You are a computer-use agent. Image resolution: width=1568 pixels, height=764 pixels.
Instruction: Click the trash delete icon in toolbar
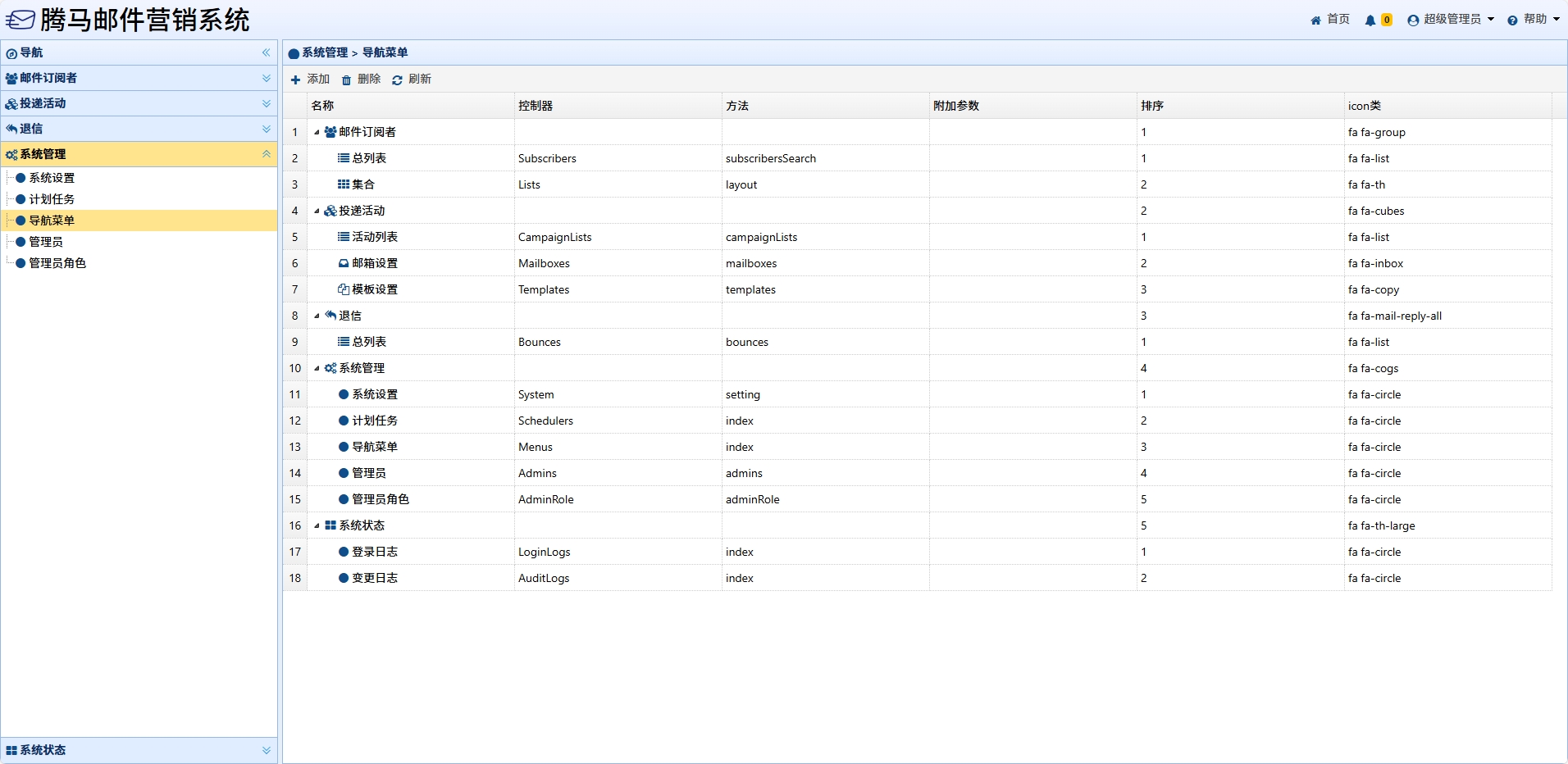pos(346,80)
